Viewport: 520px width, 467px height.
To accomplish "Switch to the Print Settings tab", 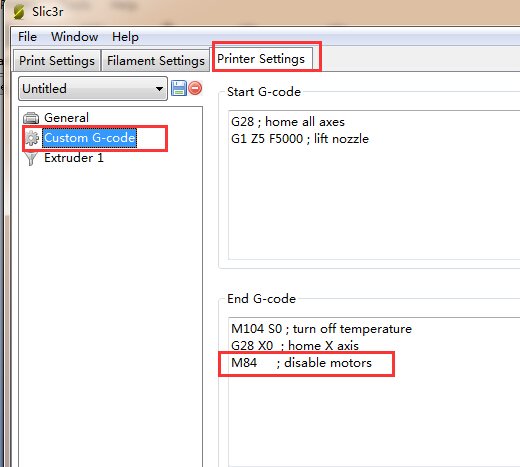I will point(57,61).
